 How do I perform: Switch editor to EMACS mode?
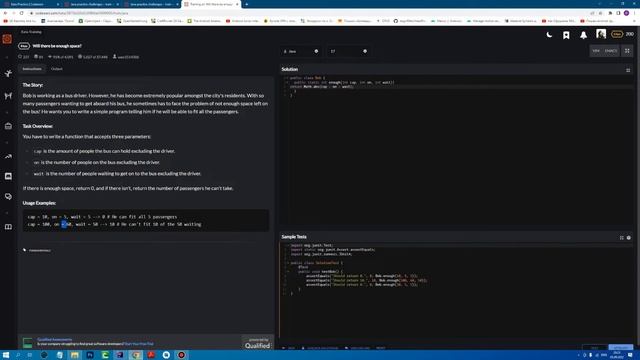point(611,51)
